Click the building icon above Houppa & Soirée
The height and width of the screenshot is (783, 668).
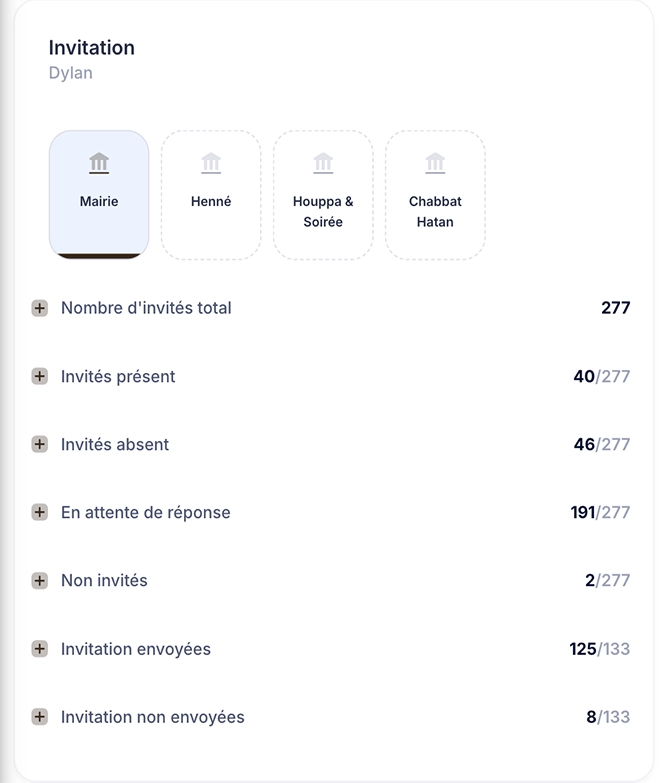point(323,163)
